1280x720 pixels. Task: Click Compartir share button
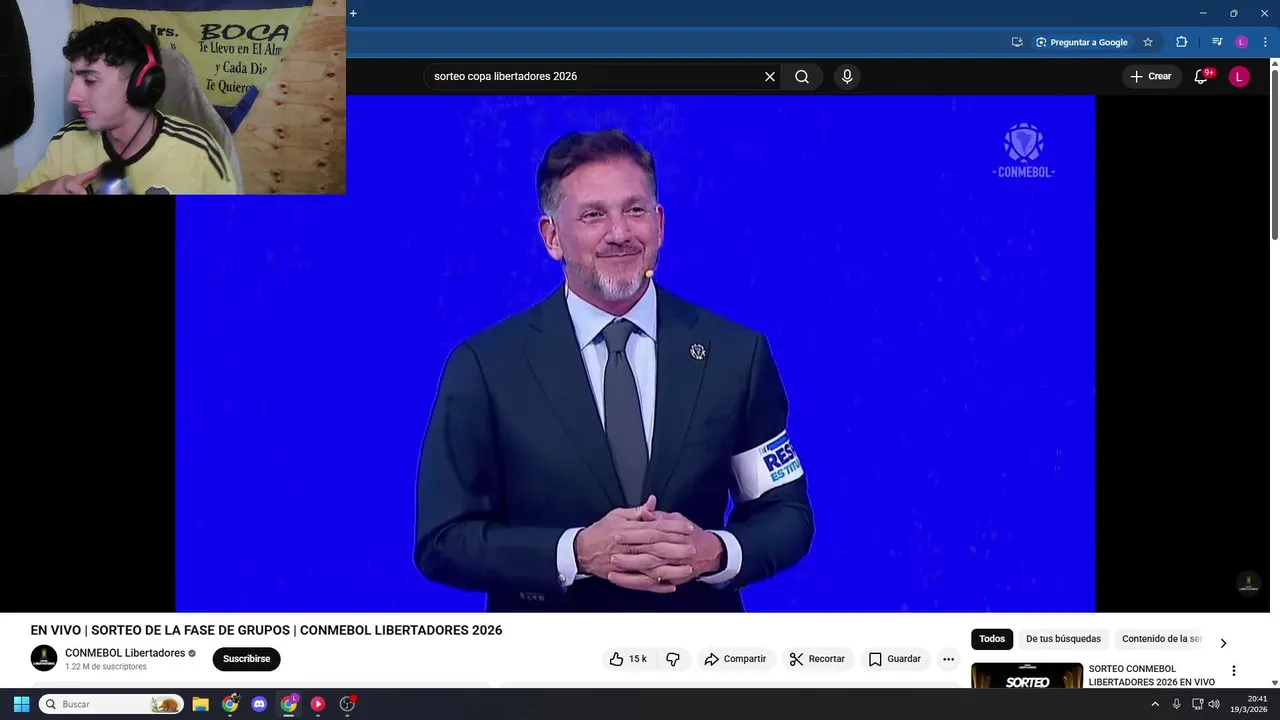735,659
